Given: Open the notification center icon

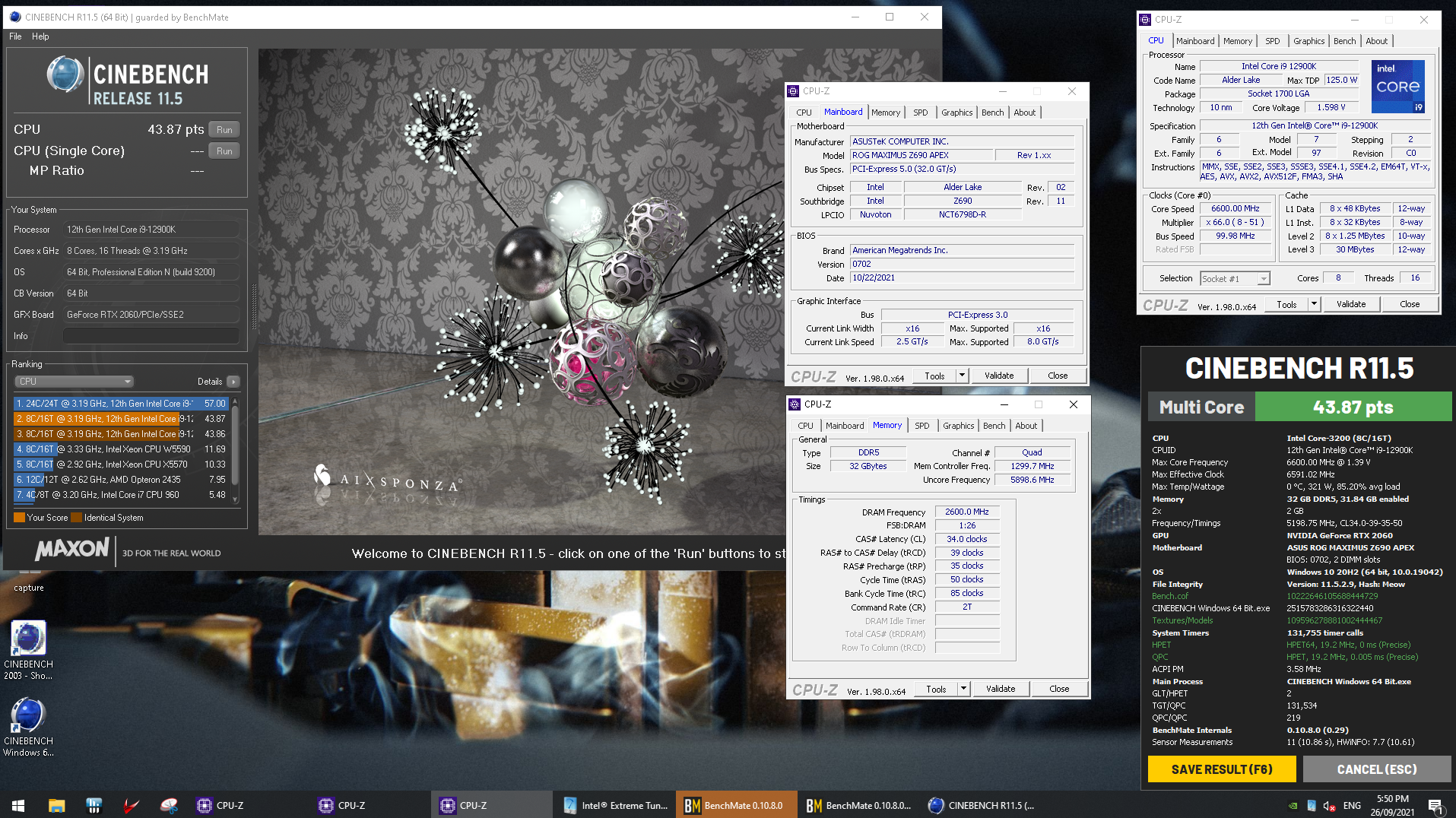Looking at the screenshot, I should (1435, 805).
